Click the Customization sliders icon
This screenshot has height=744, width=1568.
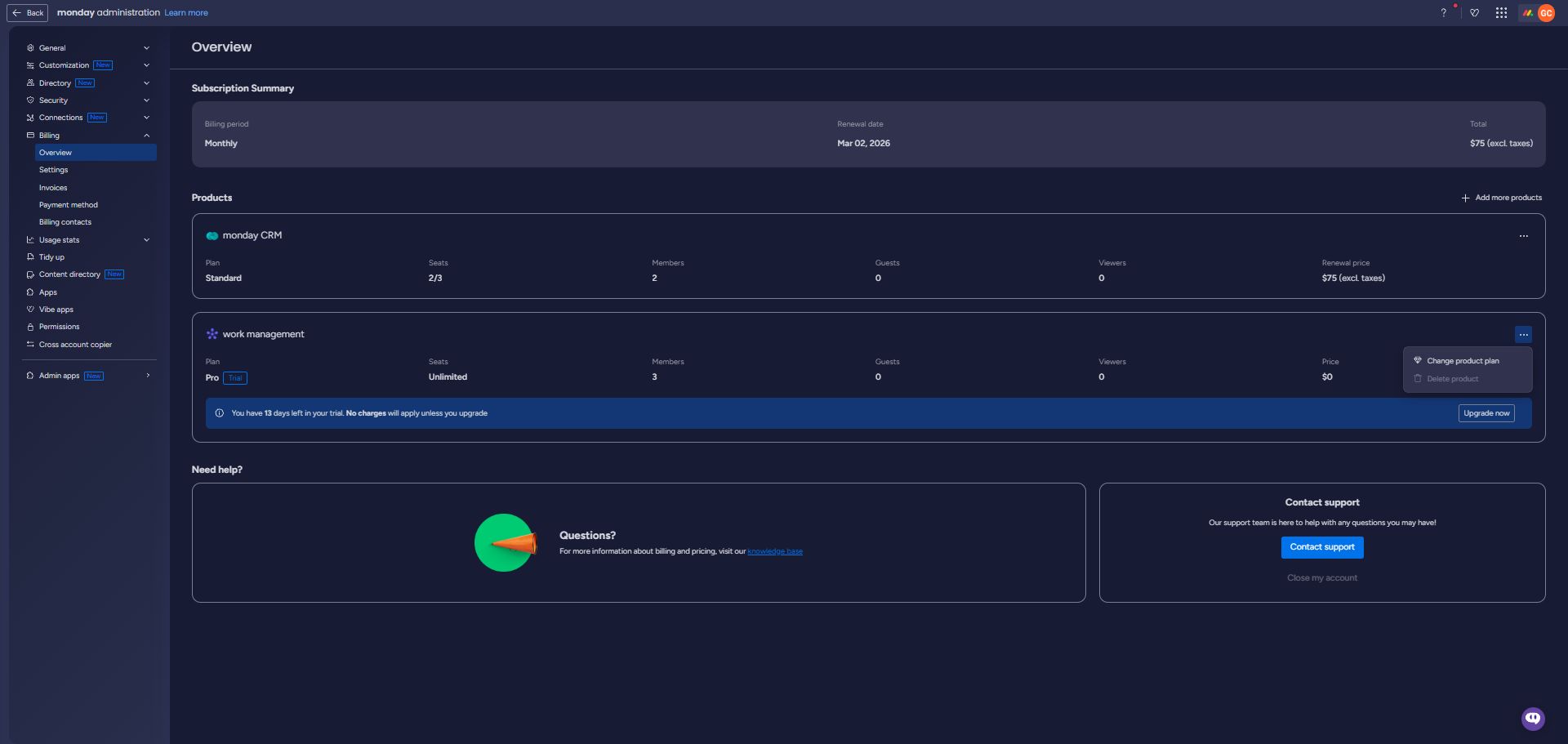click(x=30, y=65)
